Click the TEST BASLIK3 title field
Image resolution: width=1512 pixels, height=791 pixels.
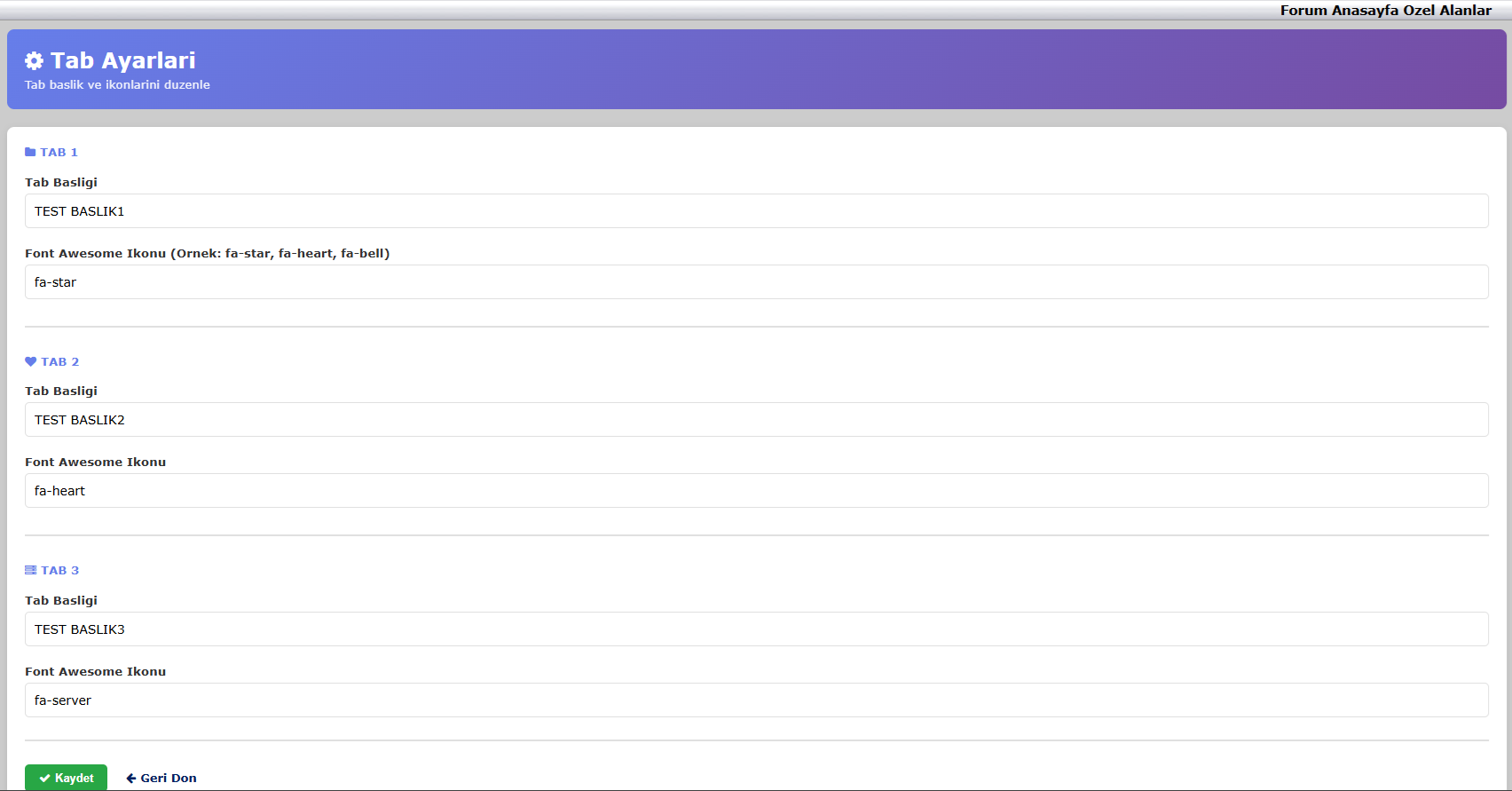point(756,629)
